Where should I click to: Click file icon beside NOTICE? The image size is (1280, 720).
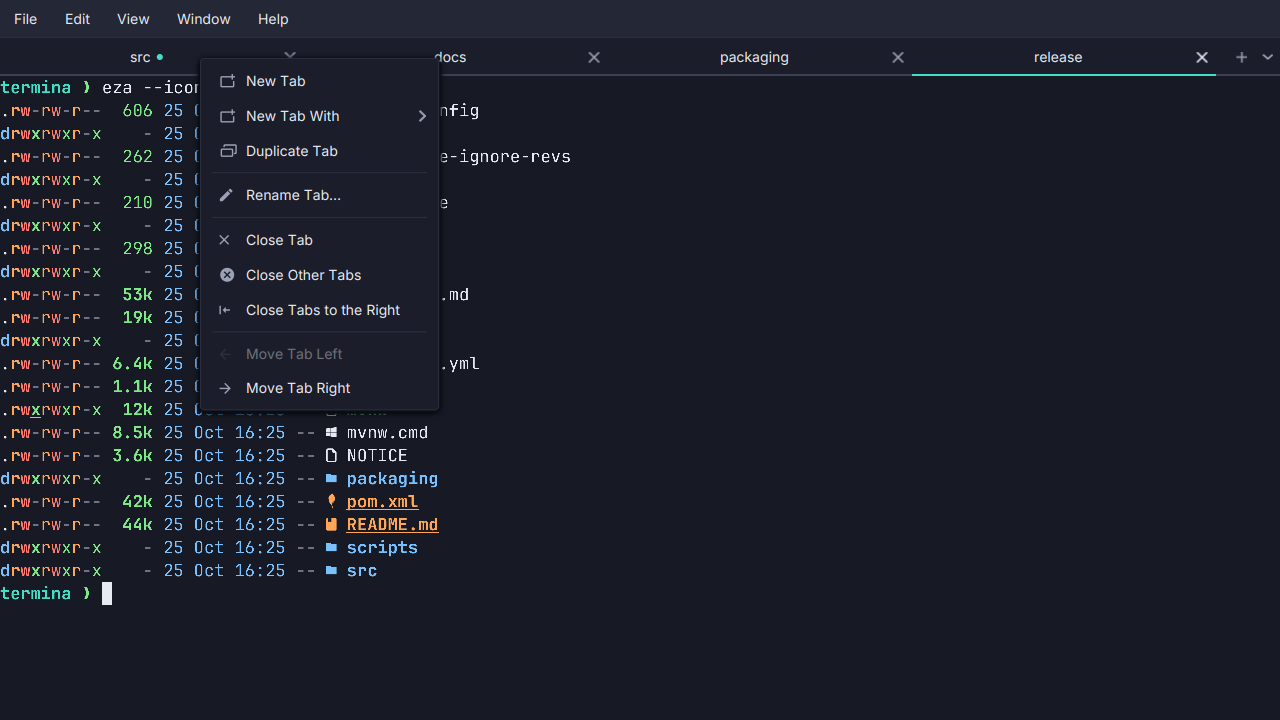point(332,456)
